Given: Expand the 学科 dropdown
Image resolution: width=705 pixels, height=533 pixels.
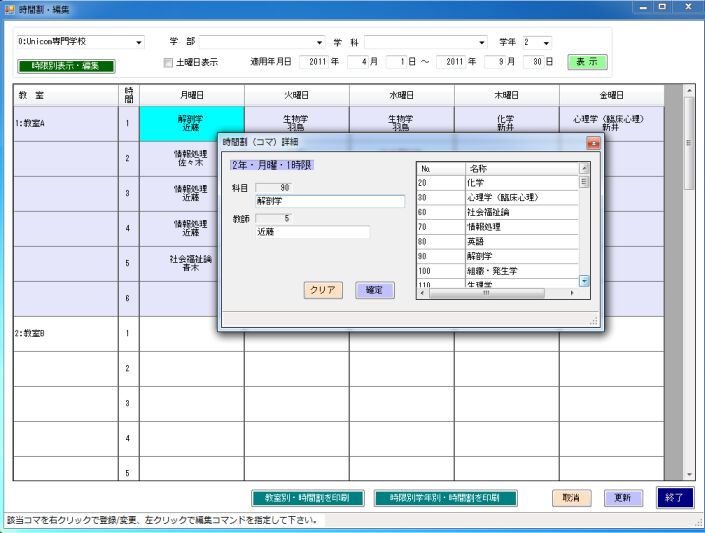Looking at the screenshot, I should tap(482, 43).
